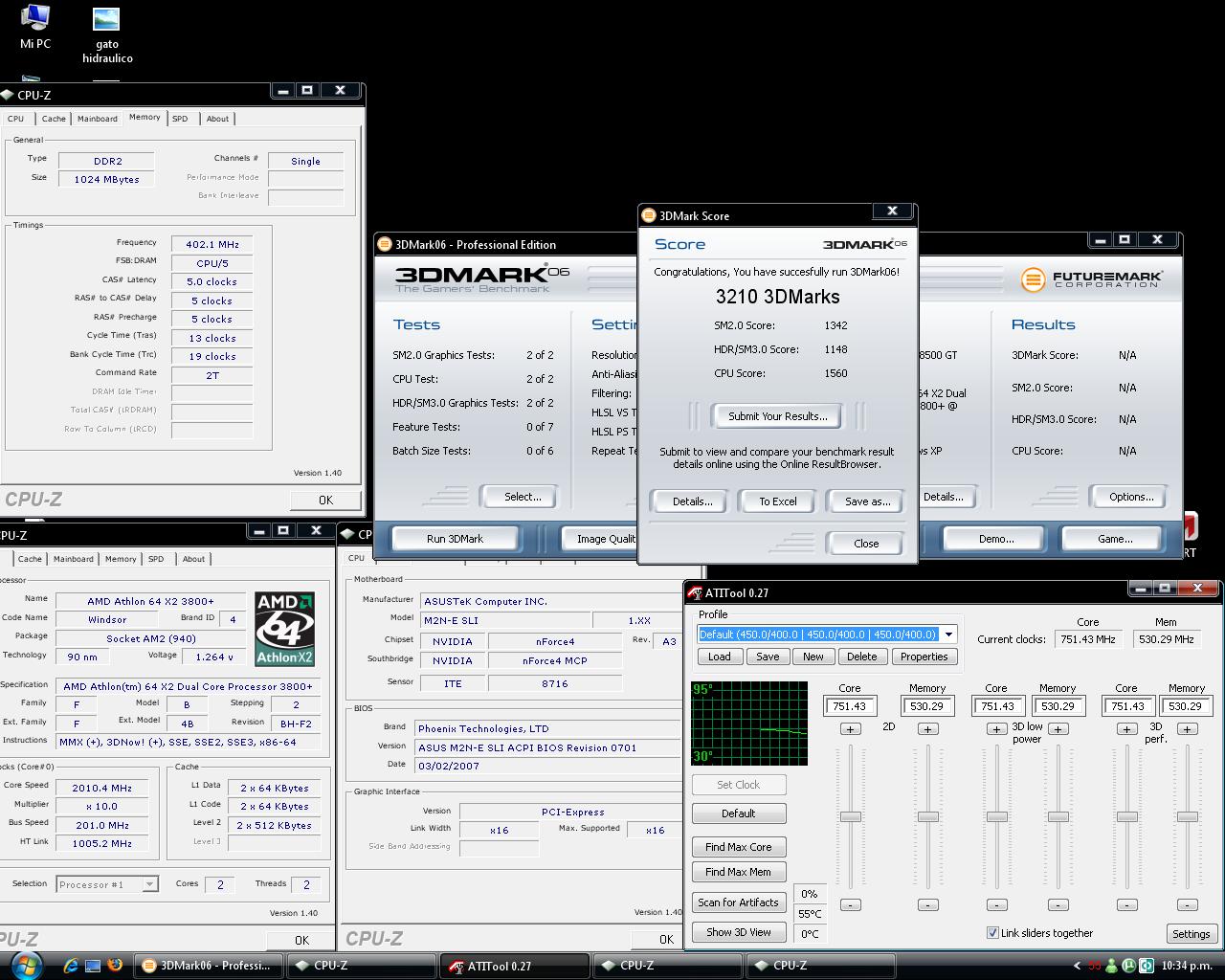This screenshot has height=980, width=1225.
Task: Click To Excel in Score dialog
Action: (778, 501)
